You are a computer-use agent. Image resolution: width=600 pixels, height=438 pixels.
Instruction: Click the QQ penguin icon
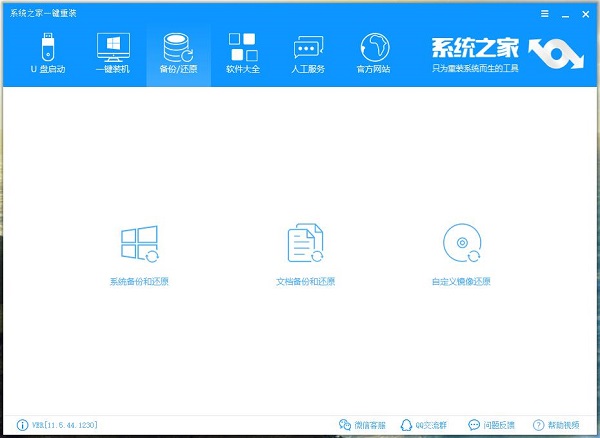tap(406, 425)
